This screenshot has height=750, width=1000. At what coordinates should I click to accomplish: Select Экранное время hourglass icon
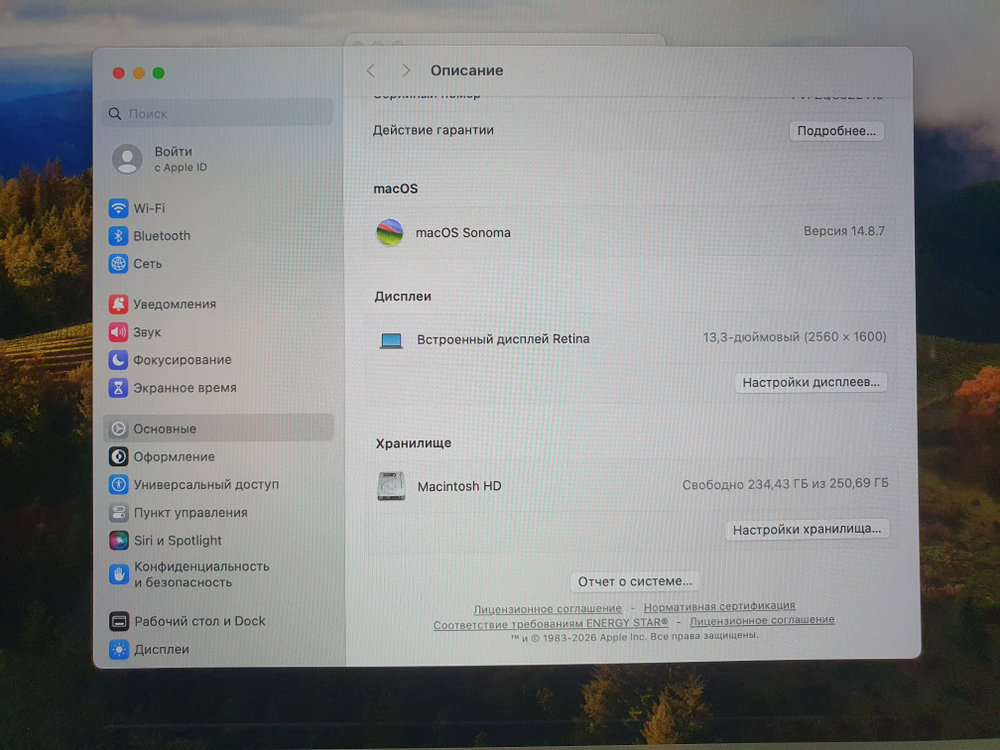(x=118, y=388)
